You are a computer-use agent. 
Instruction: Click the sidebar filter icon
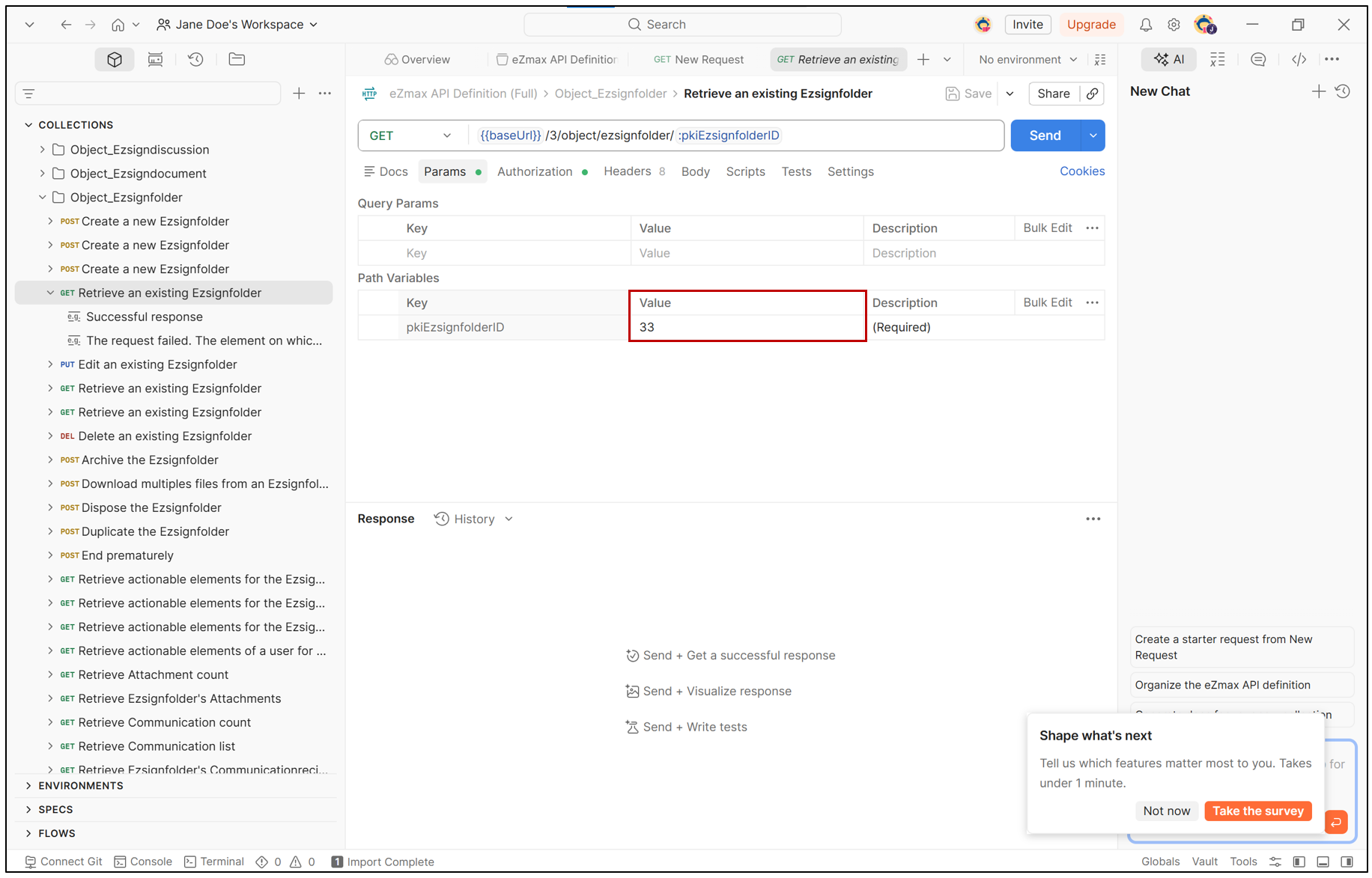28,94
